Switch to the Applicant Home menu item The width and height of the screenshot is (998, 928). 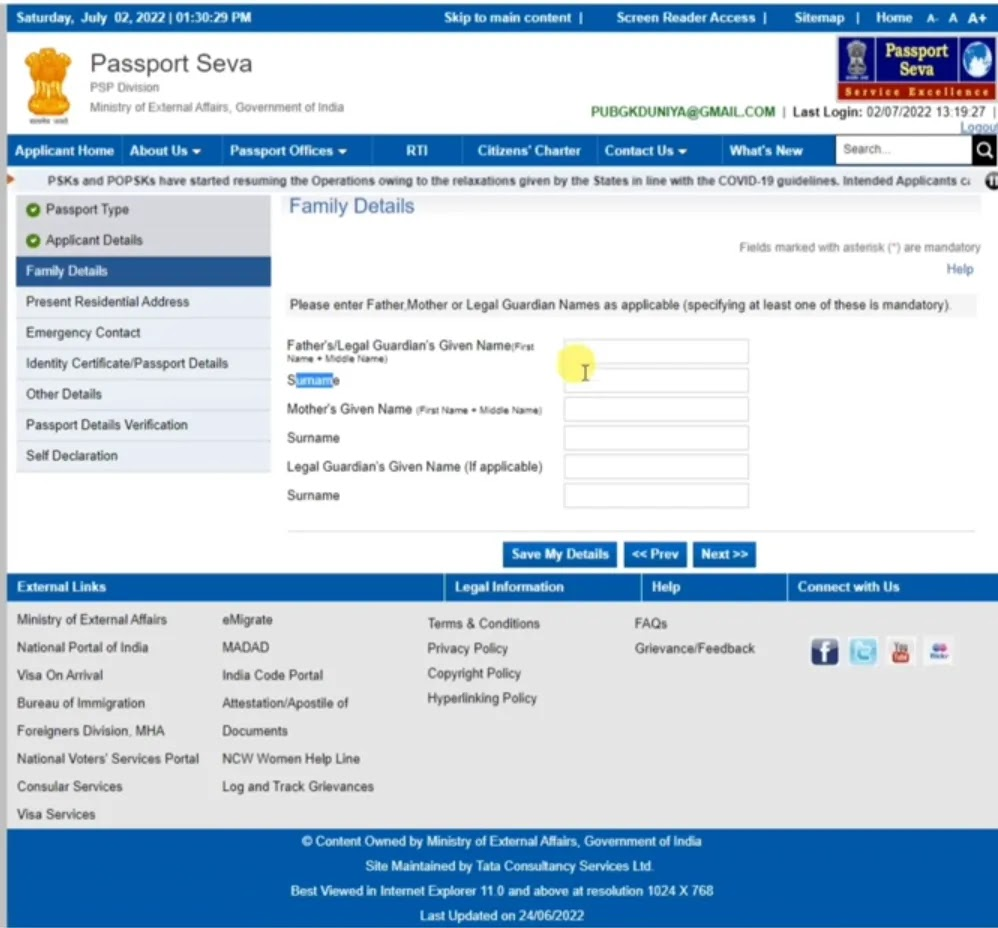coord(64,150)
